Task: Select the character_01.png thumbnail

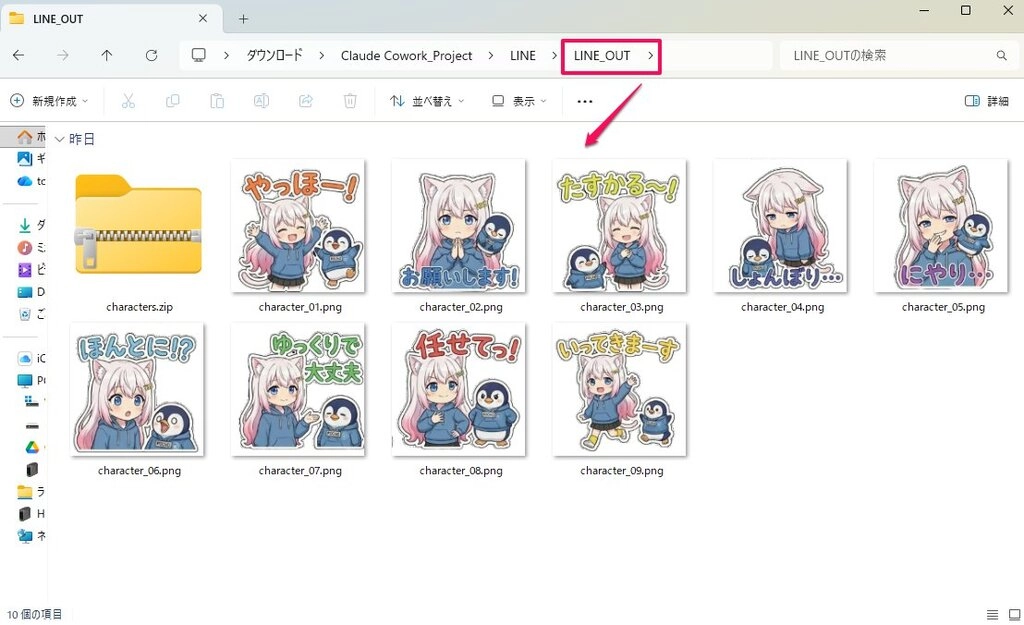Action: tap(298, 226)
